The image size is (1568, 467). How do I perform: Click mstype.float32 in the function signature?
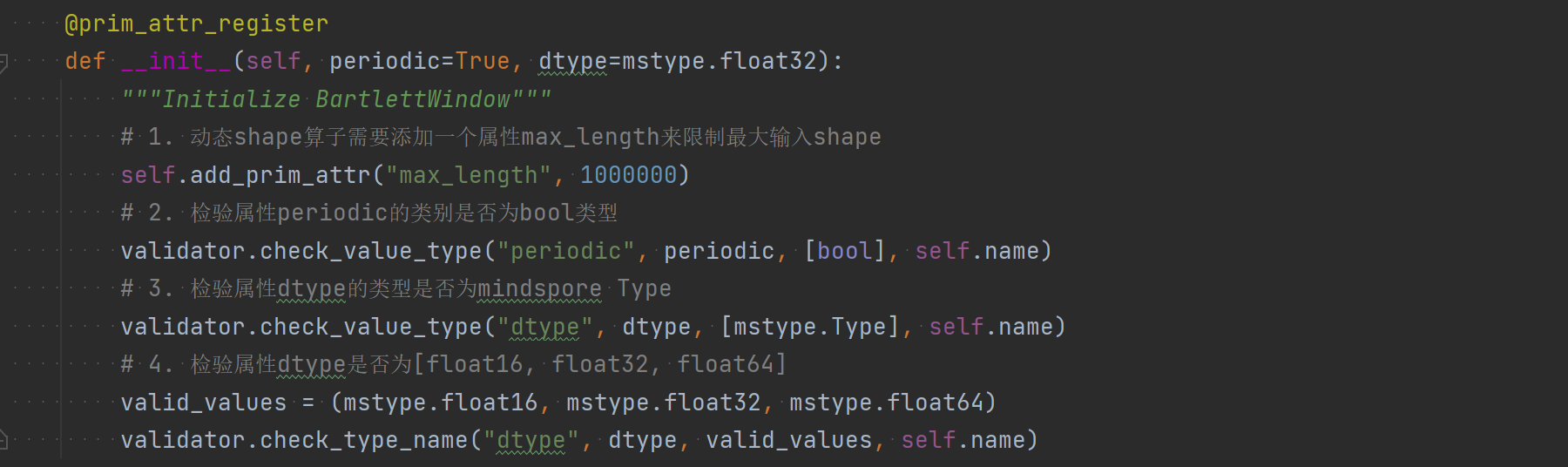pos(719,61)
